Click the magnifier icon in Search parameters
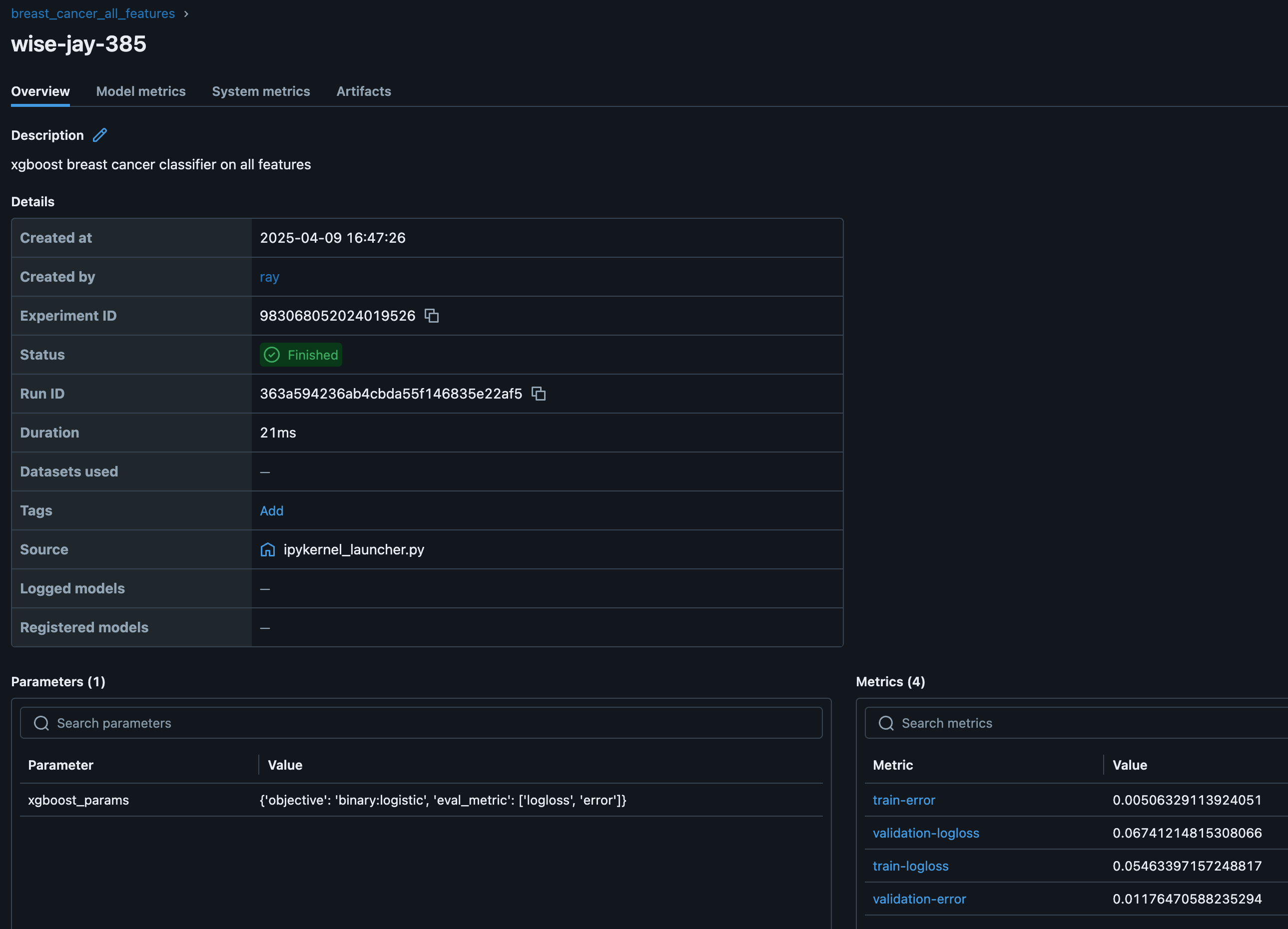The height and width of the screenshot is (929, 1288). point(41,723)
